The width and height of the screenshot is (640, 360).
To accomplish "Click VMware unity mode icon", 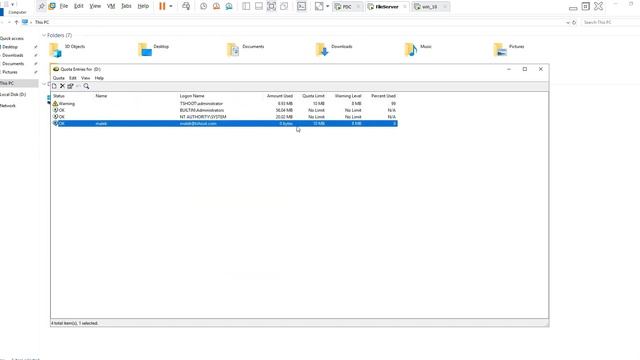I will [x=284, y=6].
